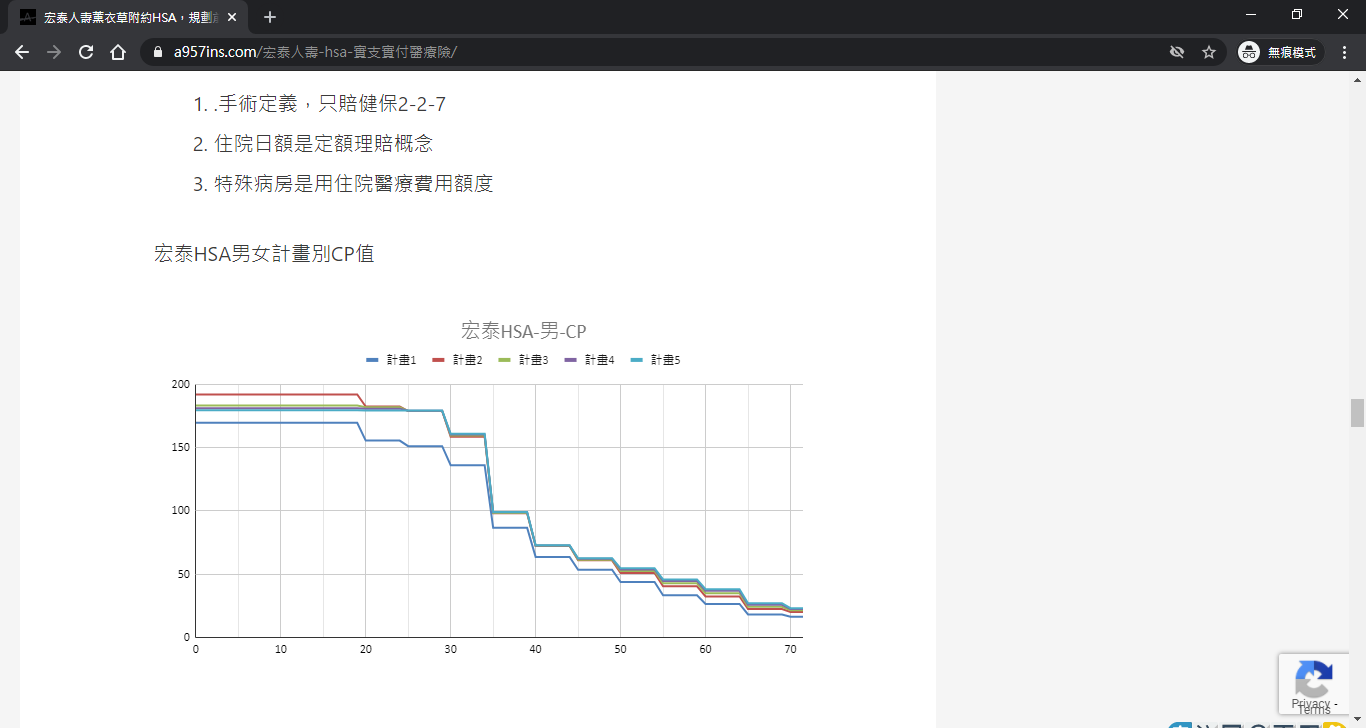
Task: Toggle the 計畫1 series in the chart legend
Action: tap(391, 360)
